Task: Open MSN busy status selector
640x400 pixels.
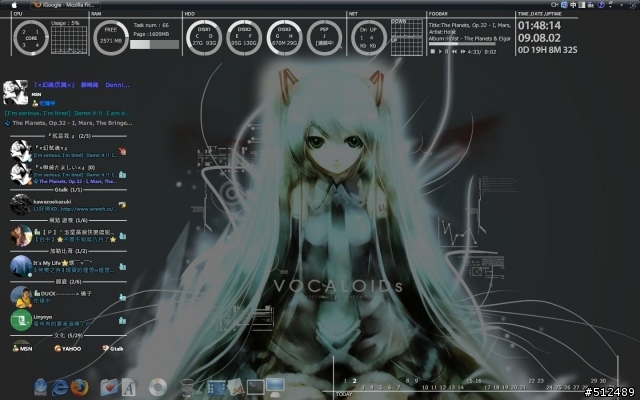Action: click(44, 103)
